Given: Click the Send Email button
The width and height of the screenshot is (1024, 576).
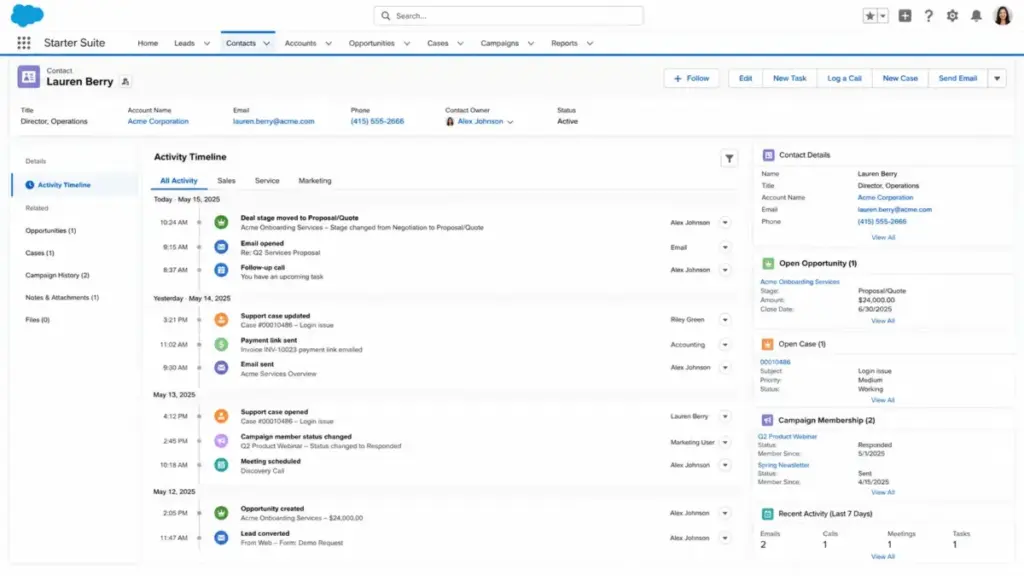Looking at the screenshot, I should (x=957, y=78).
